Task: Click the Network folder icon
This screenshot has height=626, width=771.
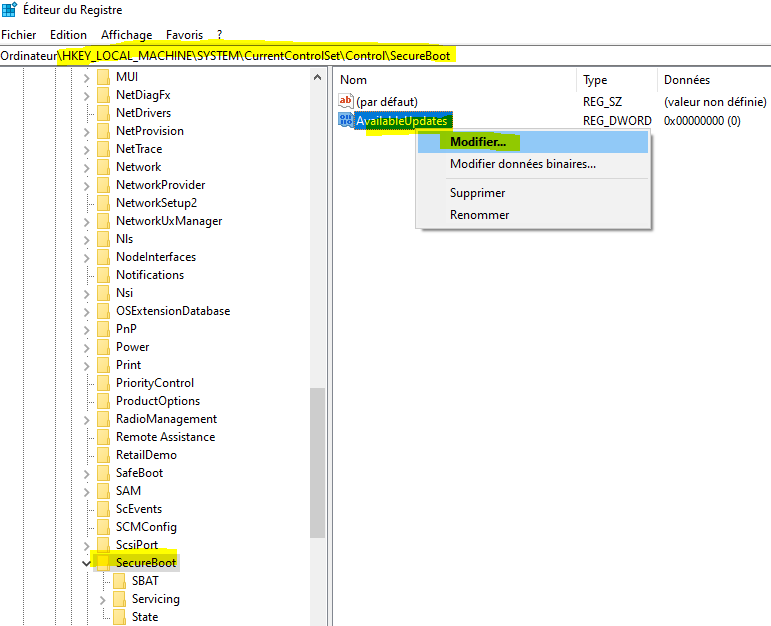Action: pos(103,167)
